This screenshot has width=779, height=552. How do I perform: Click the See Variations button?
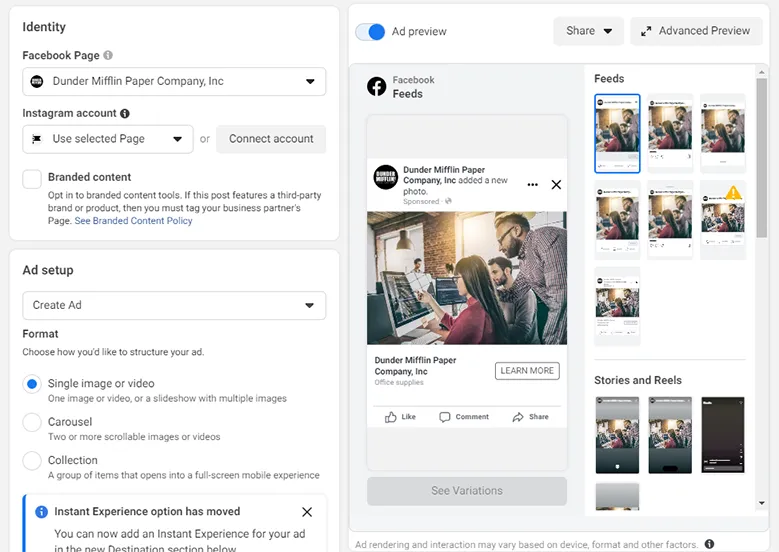pyautogui.click(x=467, y=491)
